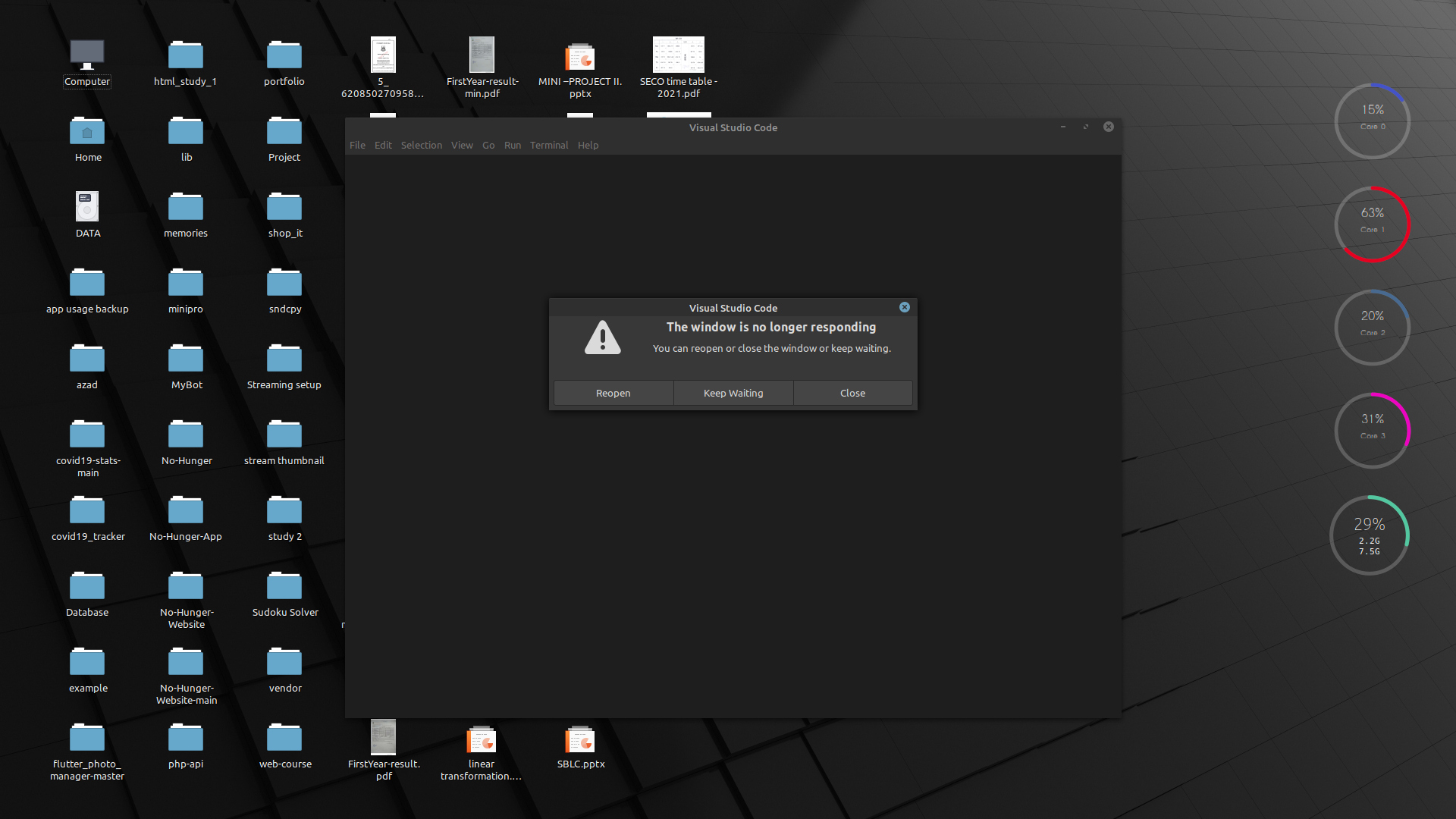Minimize the Visual Studio Code window

click(x=1063, y=127)
